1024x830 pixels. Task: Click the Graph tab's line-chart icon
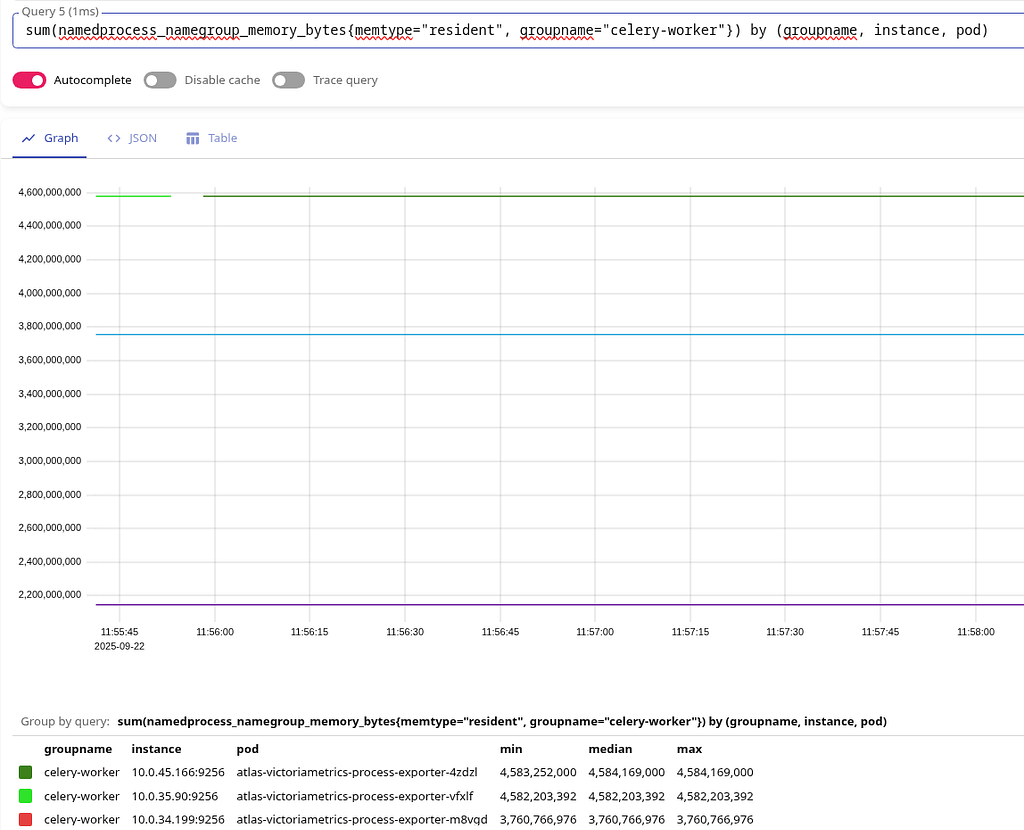(x=28, y=138)
